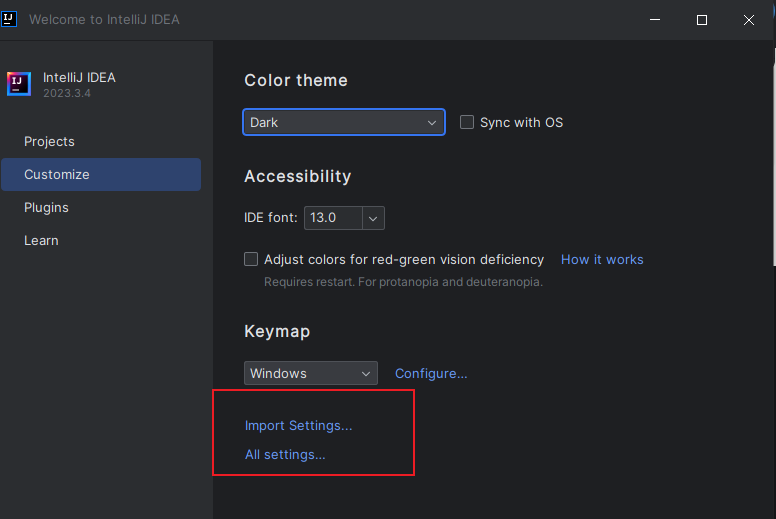Viewport: 776px width, 519px height.
Task: Click the IntelliJ IDEA logo in the sidebar
Action: pyautogui.click(x=19, y=84)
